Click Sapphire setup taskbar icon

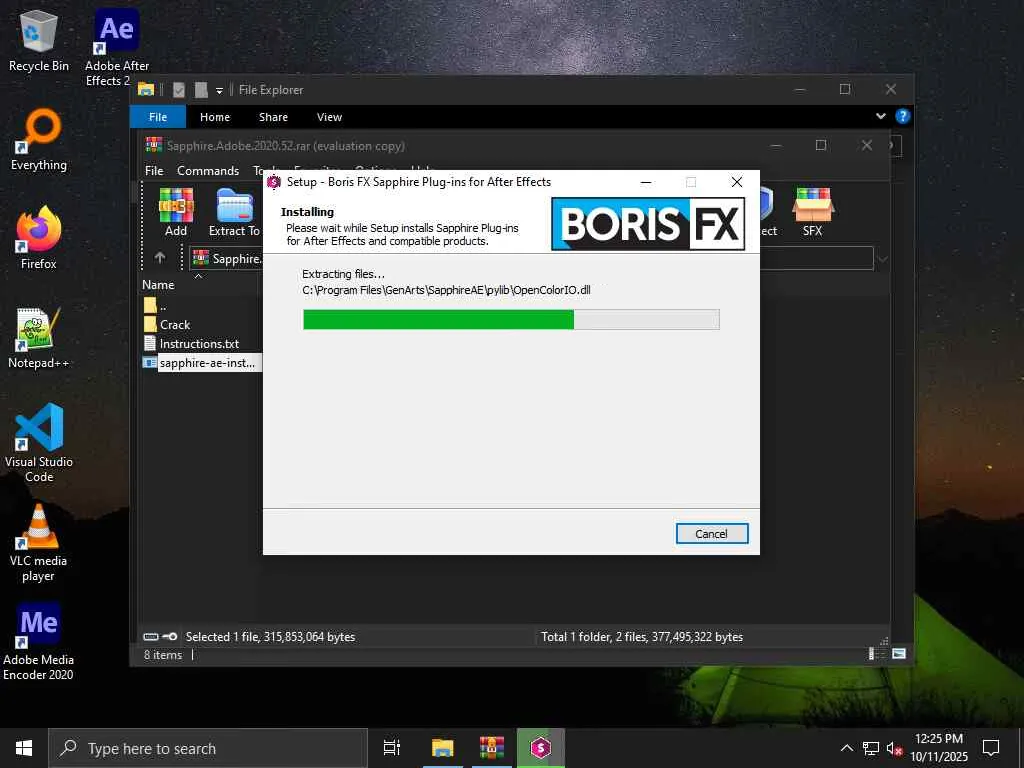point(541,748)
